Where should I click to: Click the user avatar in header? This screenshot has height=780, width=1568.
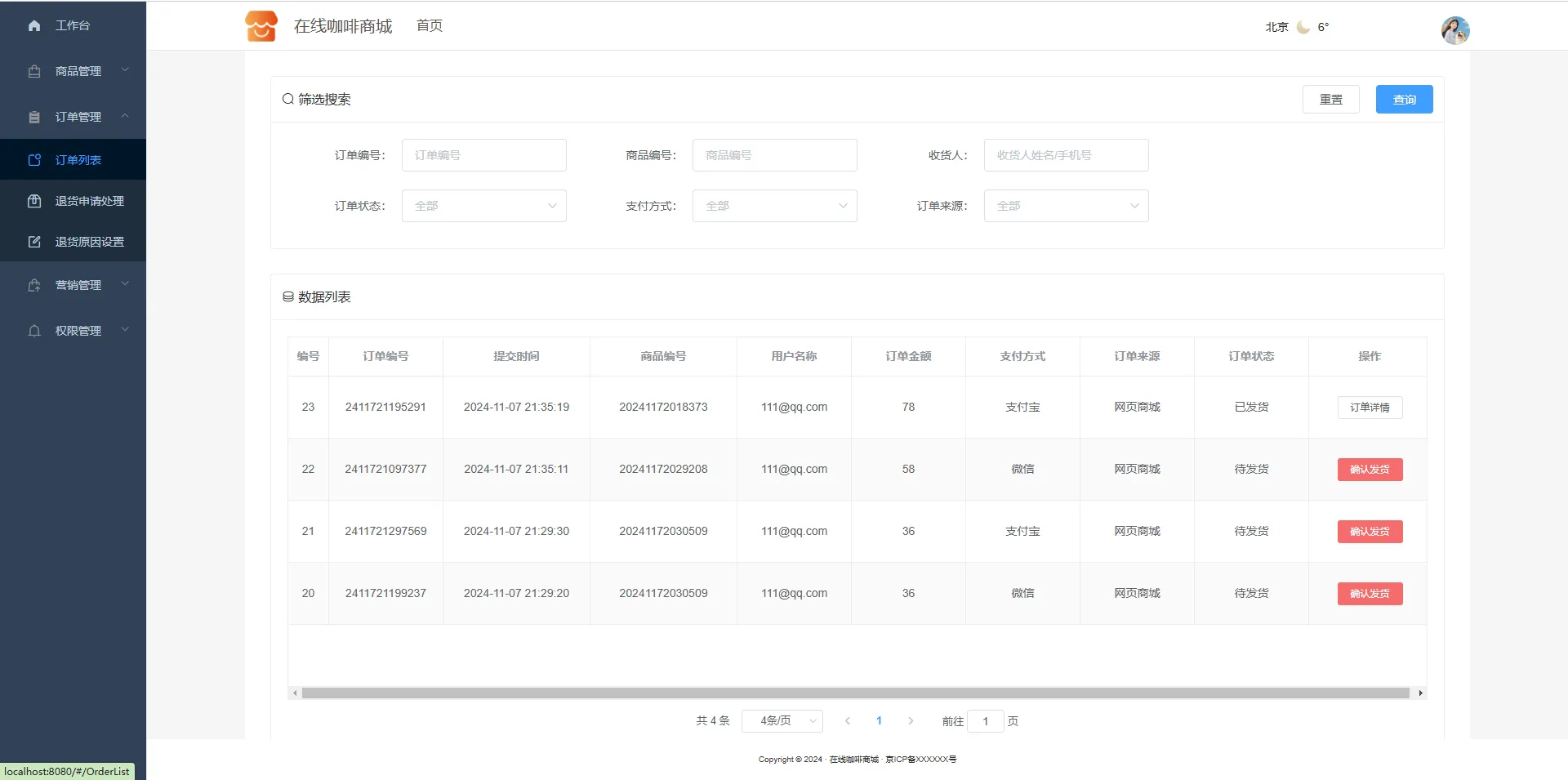1454,30
